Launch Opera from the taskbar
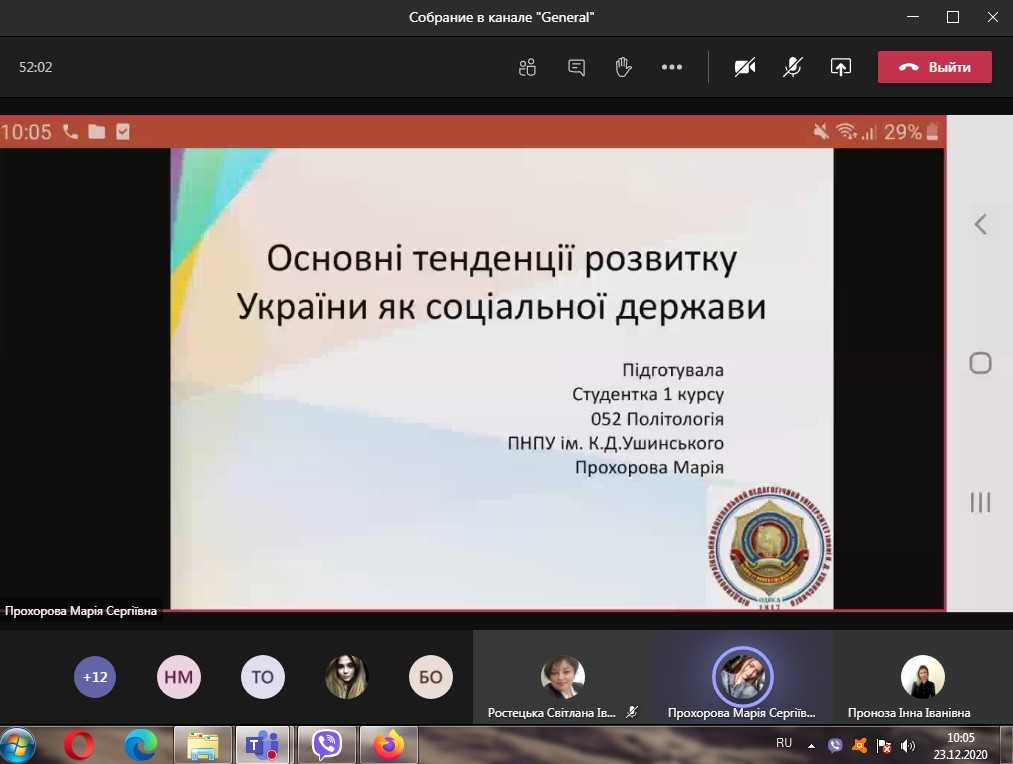This screenshot has width=1013, height=764. [79, 745]
